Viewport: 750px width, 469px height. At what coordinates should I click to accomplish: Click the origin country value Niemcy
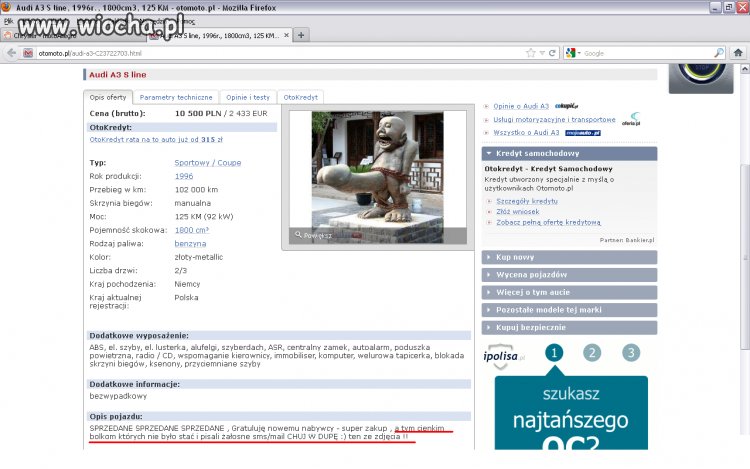pyautogui.click(x=187, y=284)
